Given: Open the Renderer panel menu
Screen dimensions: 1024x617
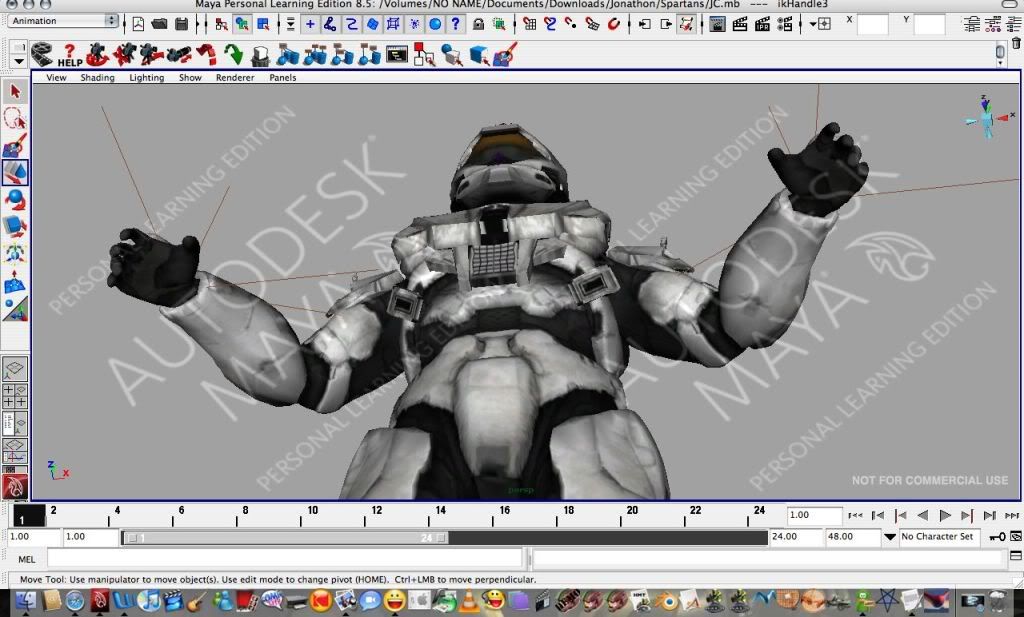Looking at the screenshot, I should [235, 77].
